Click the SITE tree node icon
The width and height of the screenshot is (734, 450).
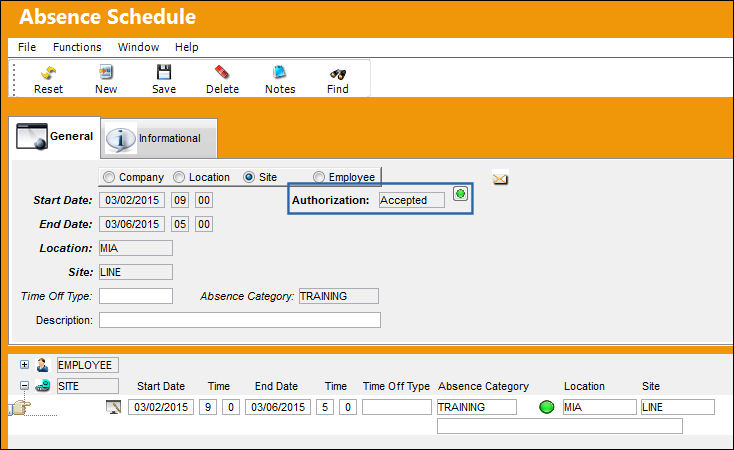[43, 386]
